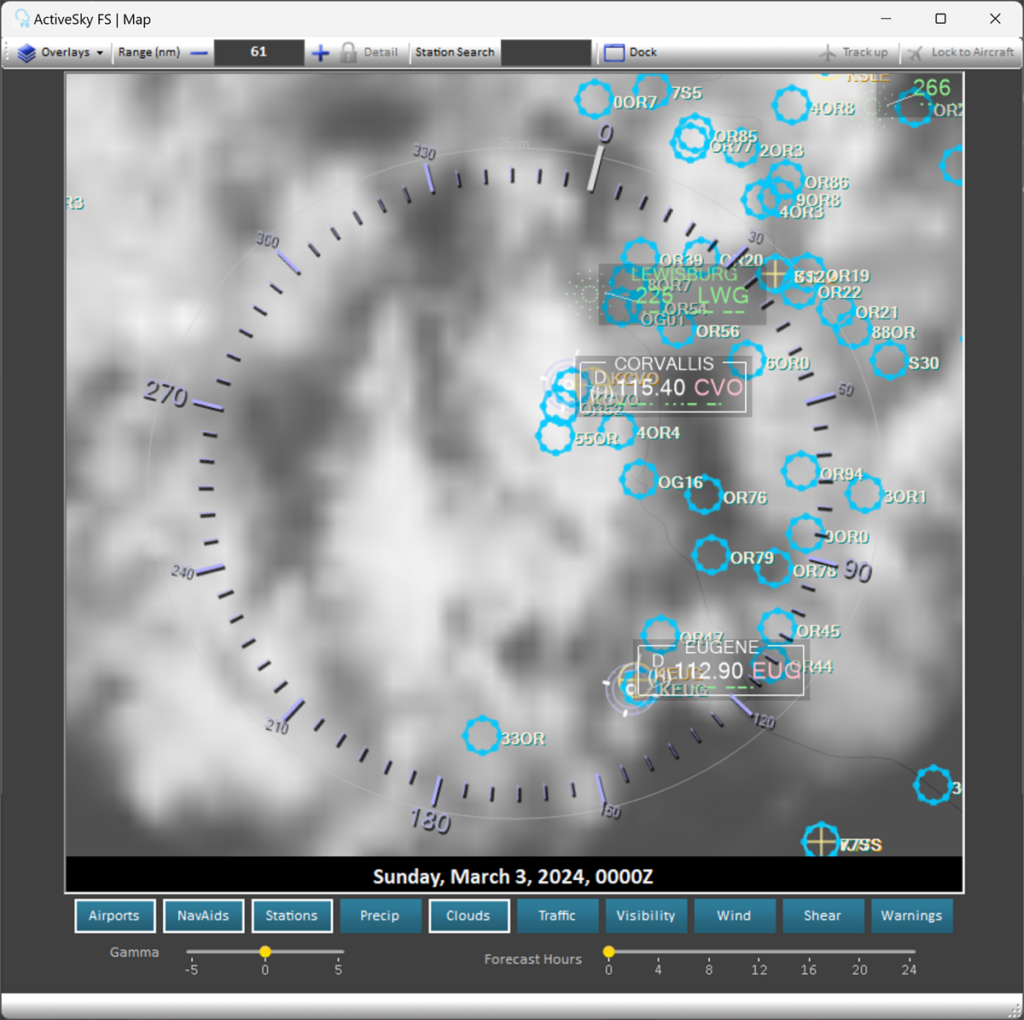Click the Station Search input field
The image size is (1024, 1020).
click(546, 52)
